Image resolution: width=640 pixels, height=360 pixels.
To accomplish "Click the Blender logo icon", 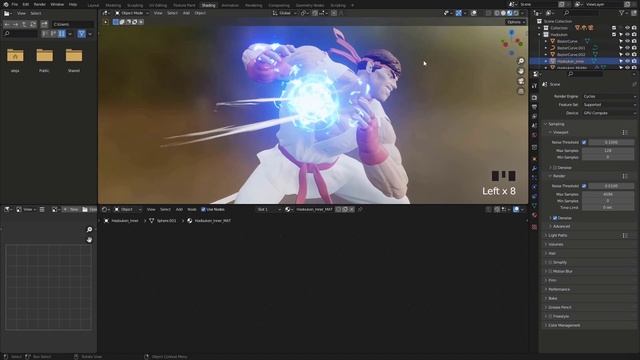I will (x=6, y=4).
